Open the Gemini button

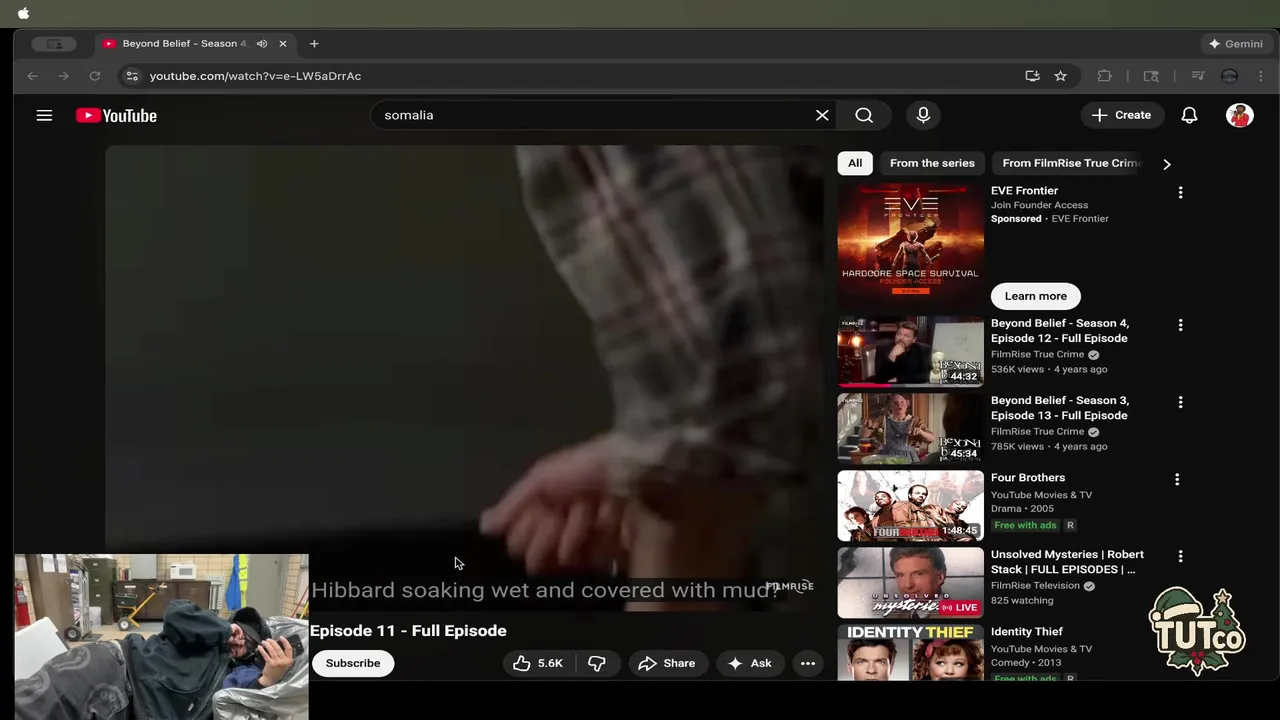coord(1236,44)
